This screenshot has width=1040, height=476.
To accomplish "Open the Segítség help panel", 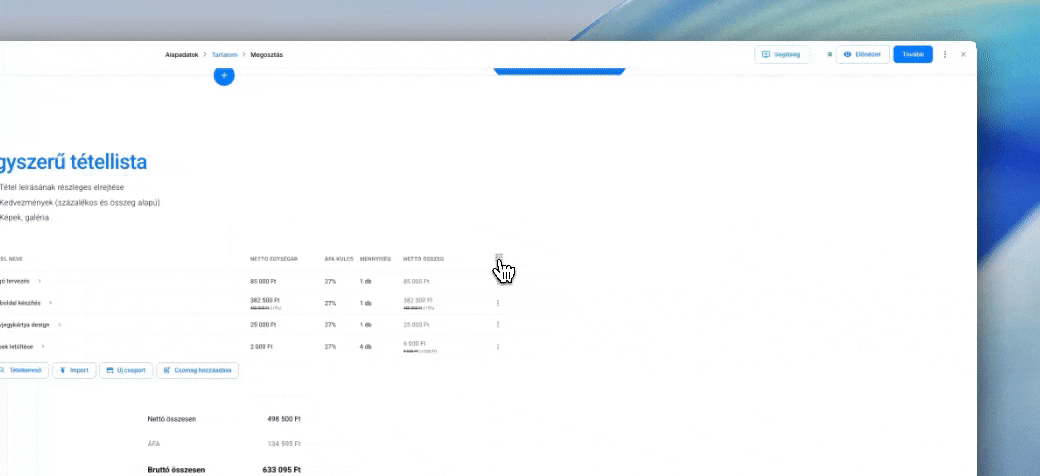I will [781, 55].
